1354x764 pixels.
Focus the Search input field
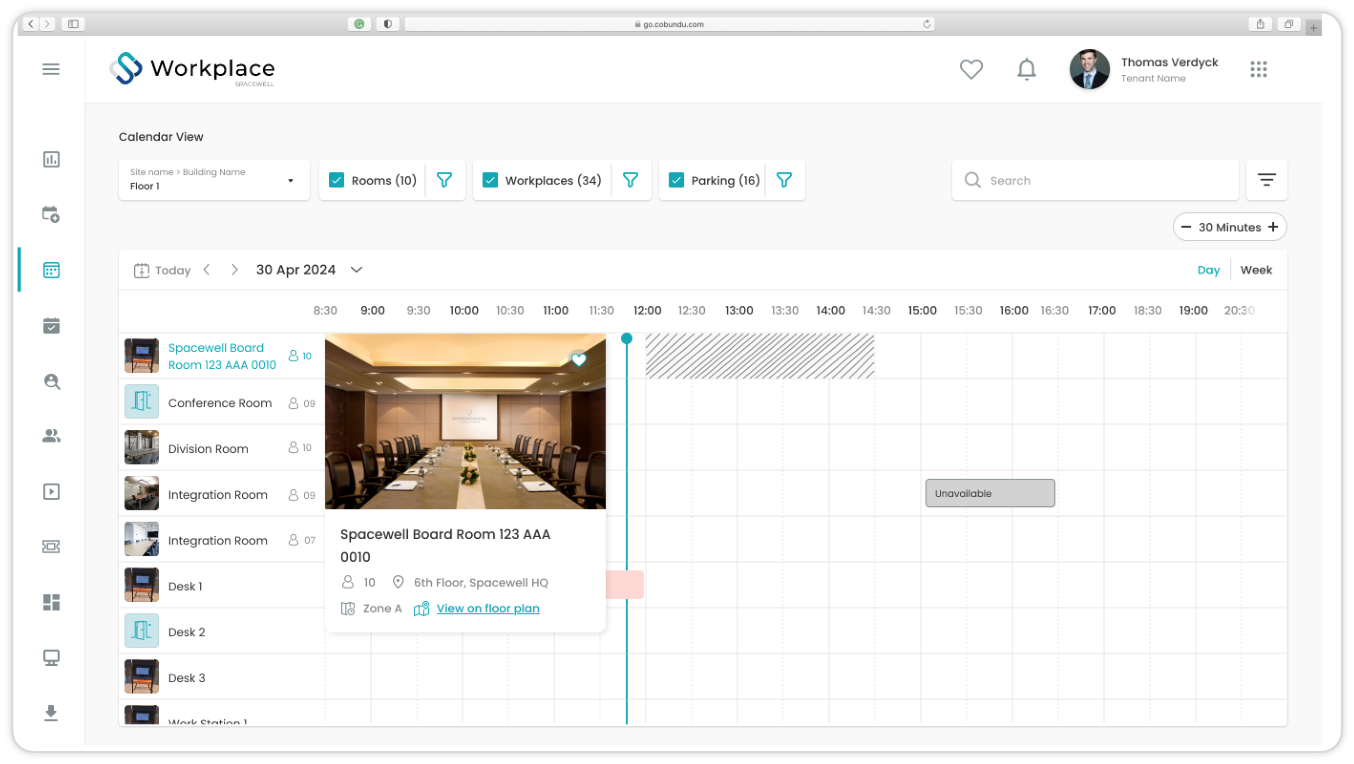point(1095,180)
